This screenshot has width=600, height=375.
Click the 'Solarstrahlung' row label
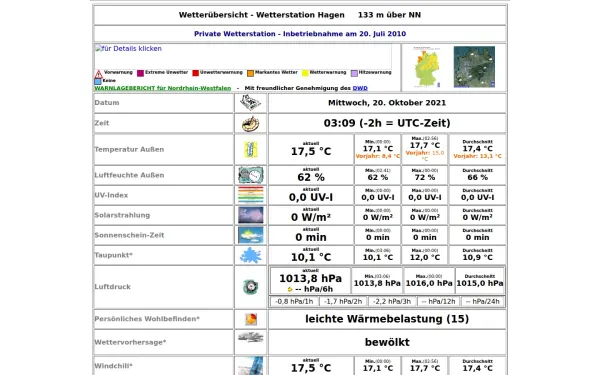click(122, 215)
